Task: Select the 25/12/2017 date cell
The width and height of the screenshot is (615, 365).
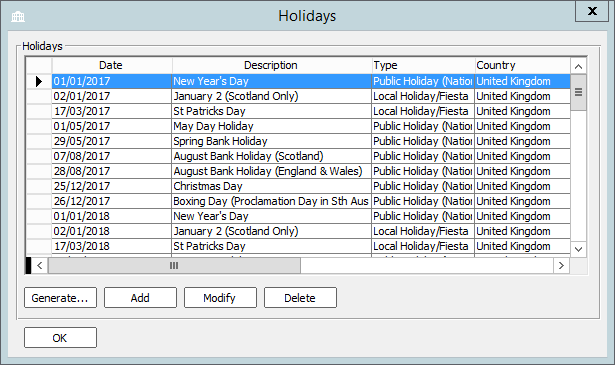Action: click(111, 186)
